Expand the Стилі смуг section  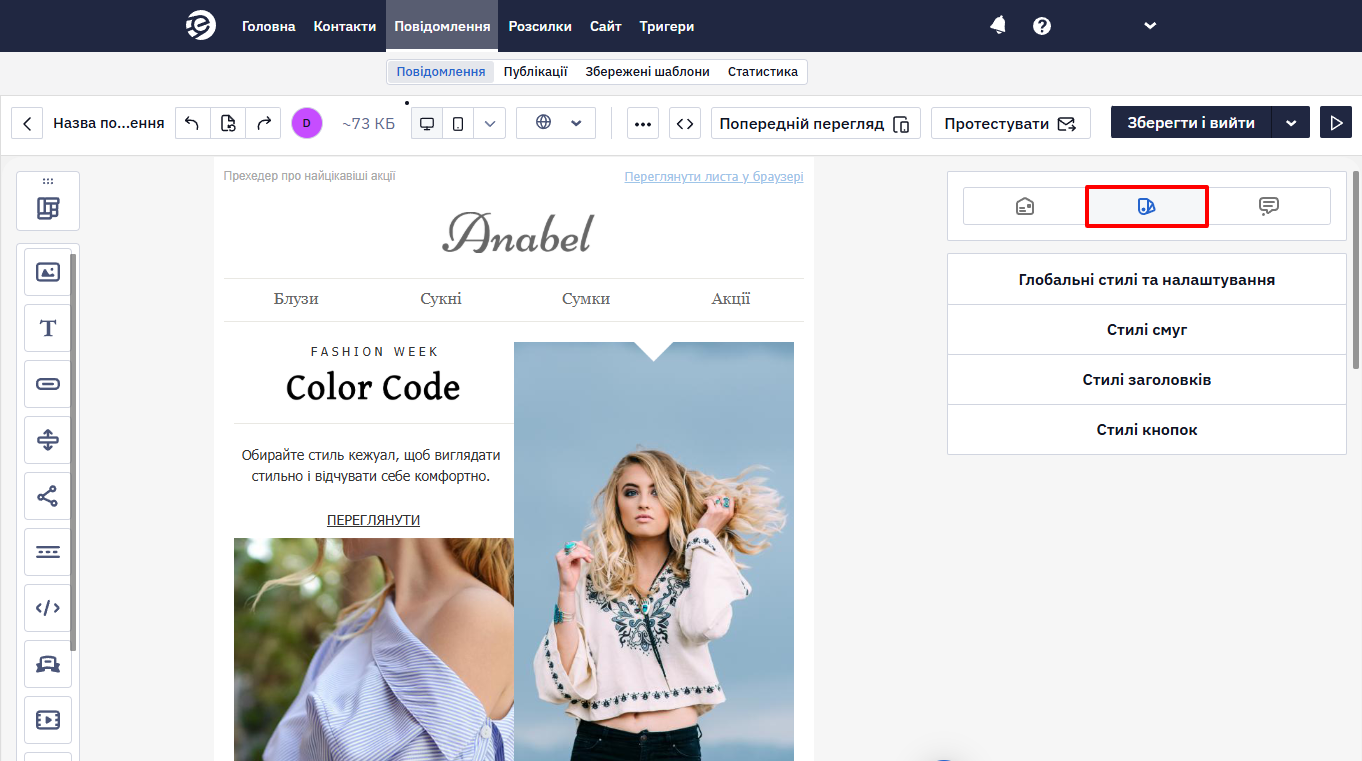pos(1147,330)
